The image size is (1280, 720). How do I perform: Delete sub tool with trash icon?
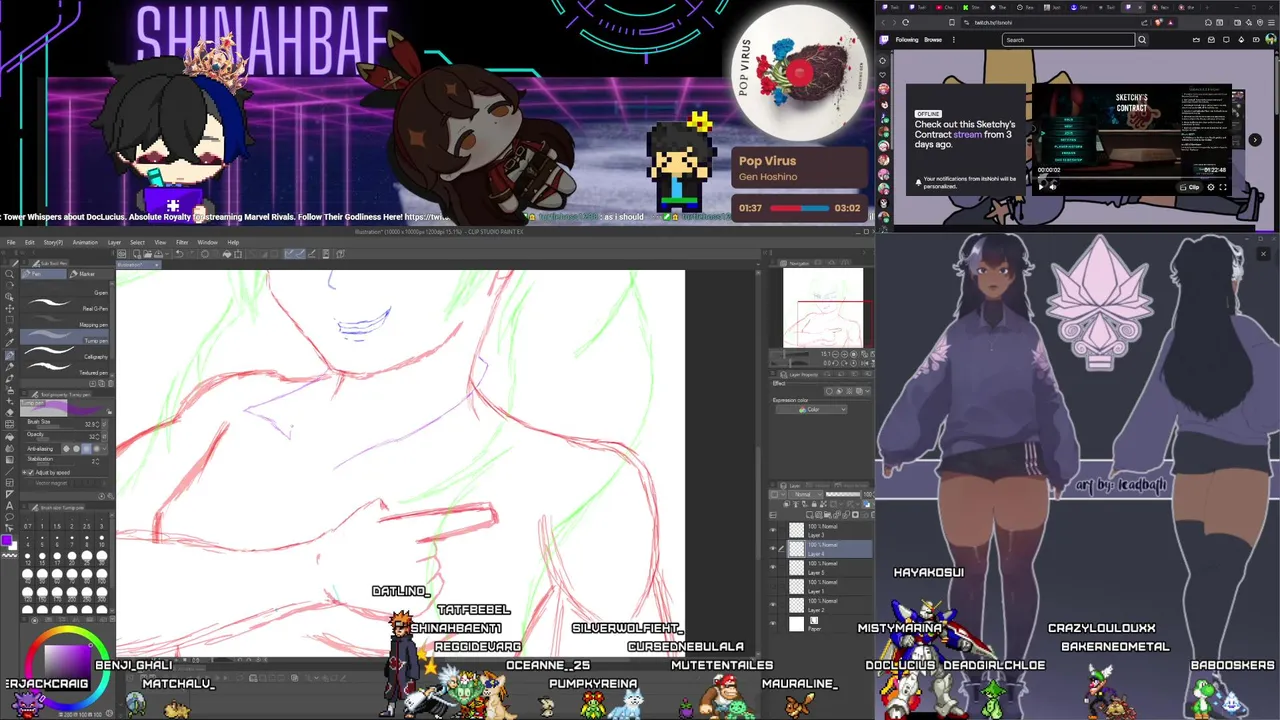click(111, 383)
